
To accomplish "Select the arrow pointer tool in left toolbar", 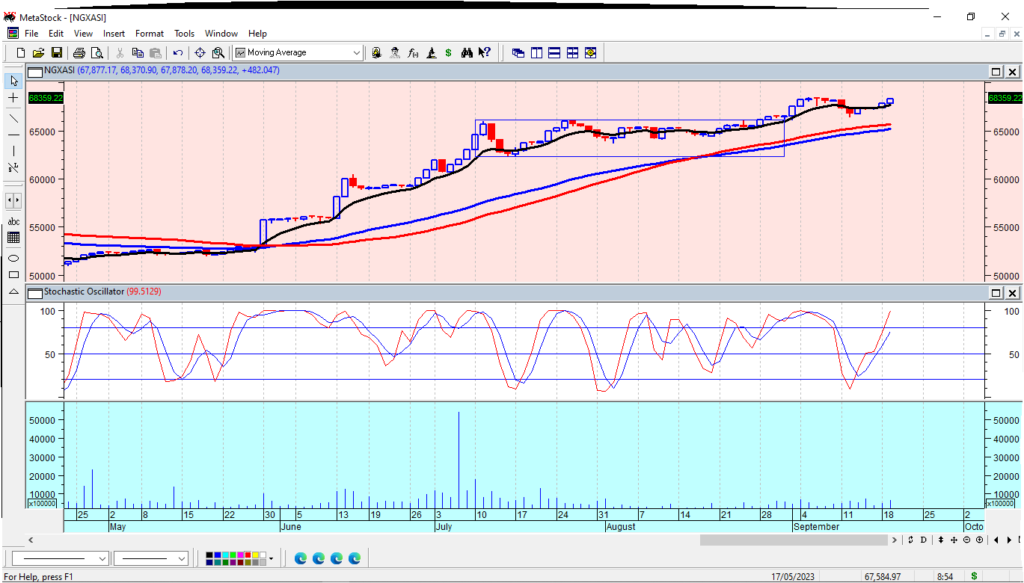I will click(14, 80).
